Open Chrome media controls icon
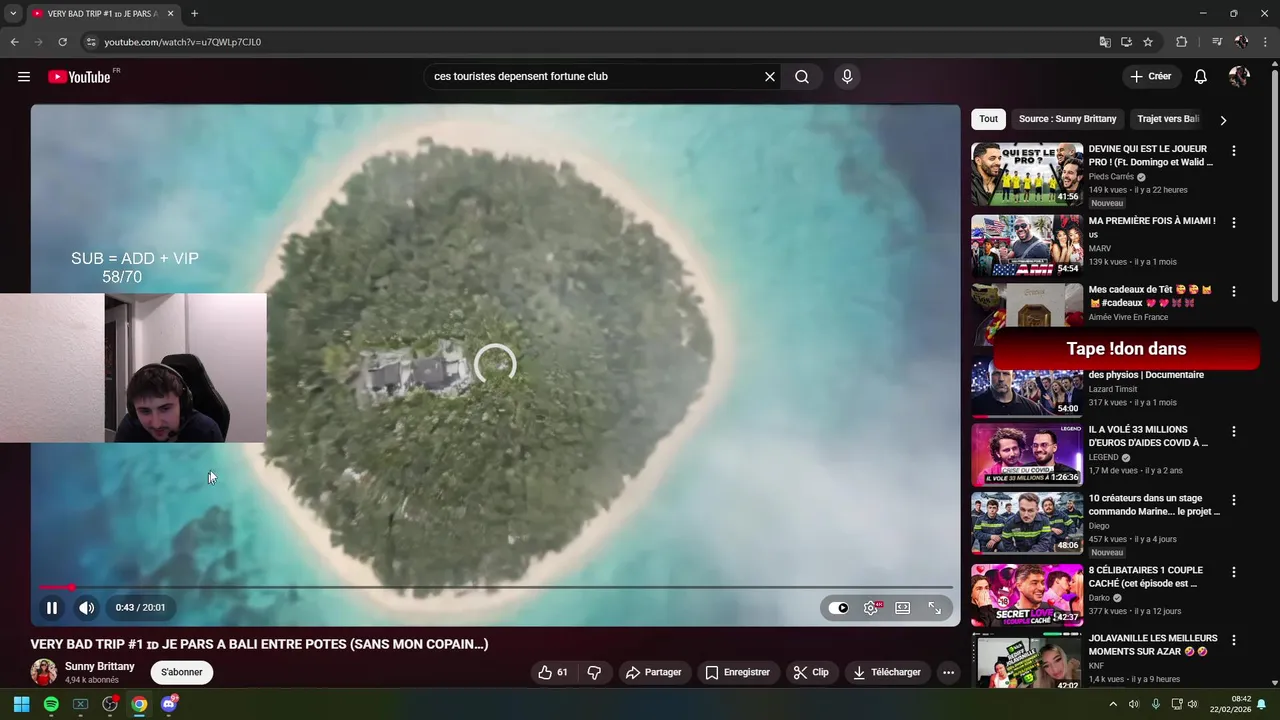This screenshot has height=720, width=1280. coord(1217,42)
